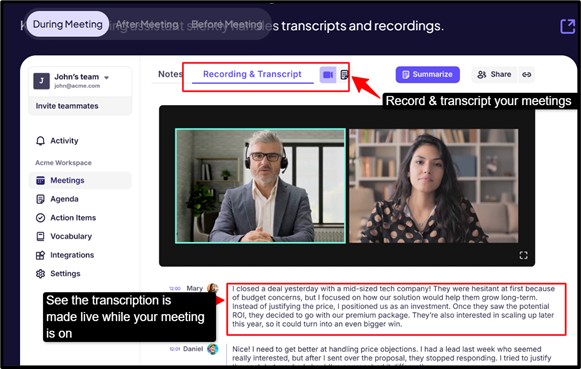581x369 pixels.
Task: Click the Agenda document icon
Action: pyautogui.click(x=40, y=199)
